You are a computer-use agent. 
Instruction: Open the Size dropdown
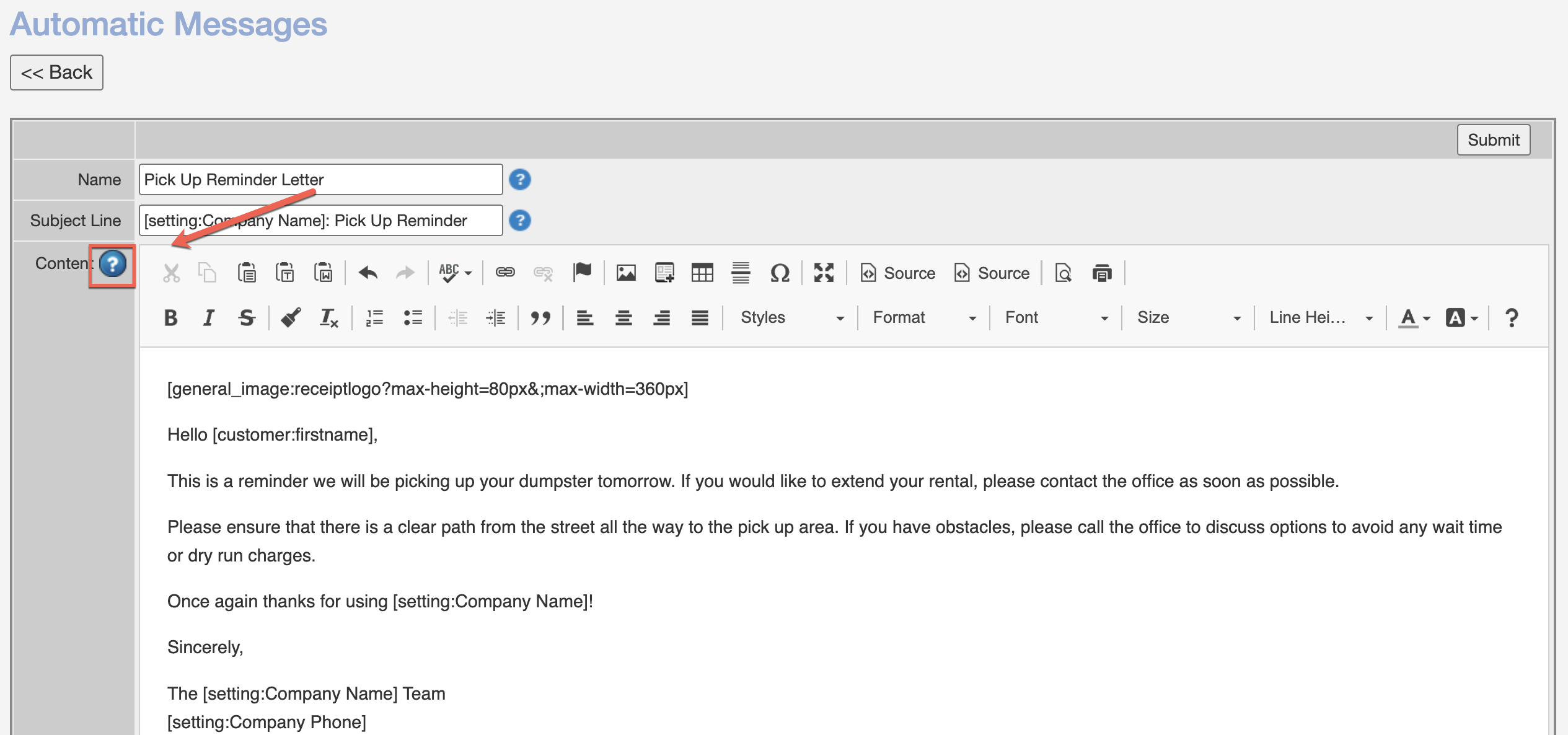coord(1188,318)
